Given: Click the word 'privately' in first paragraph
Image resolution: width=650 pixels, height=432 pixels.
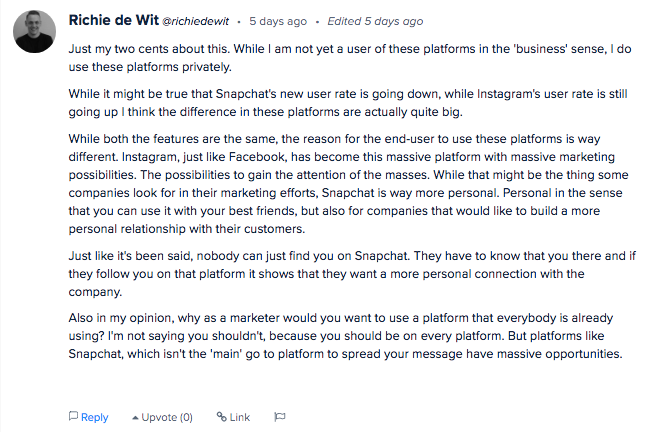Looking at the screenshot, I should coord(207,67).
